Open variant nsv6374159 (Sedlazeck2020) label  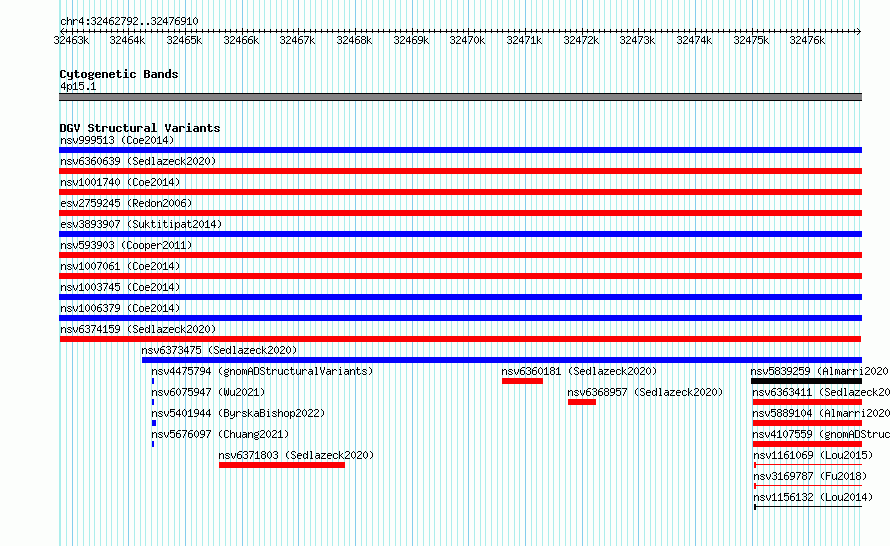coord(138,329)
